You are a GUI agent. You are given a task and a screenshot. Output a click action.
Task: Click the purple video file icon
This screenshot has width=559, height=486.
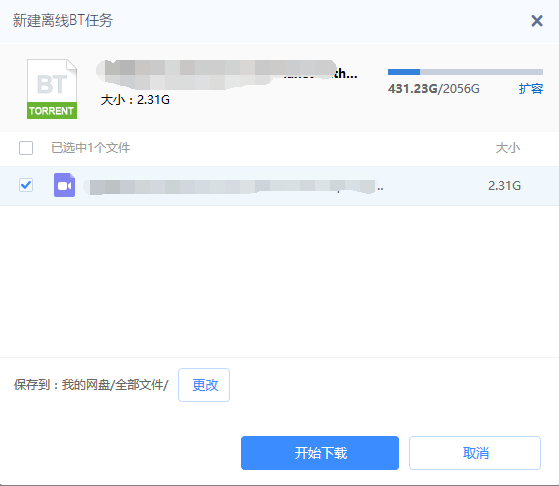[x=65, y=185]
